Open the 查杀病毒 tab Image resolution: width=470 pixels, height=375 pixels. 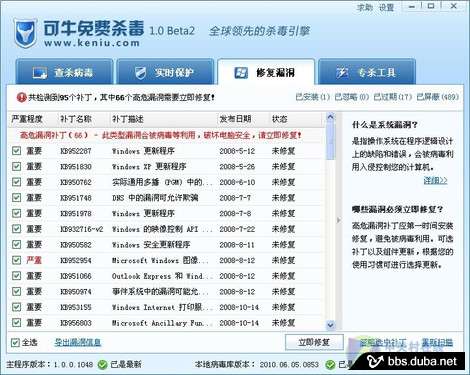64,72
